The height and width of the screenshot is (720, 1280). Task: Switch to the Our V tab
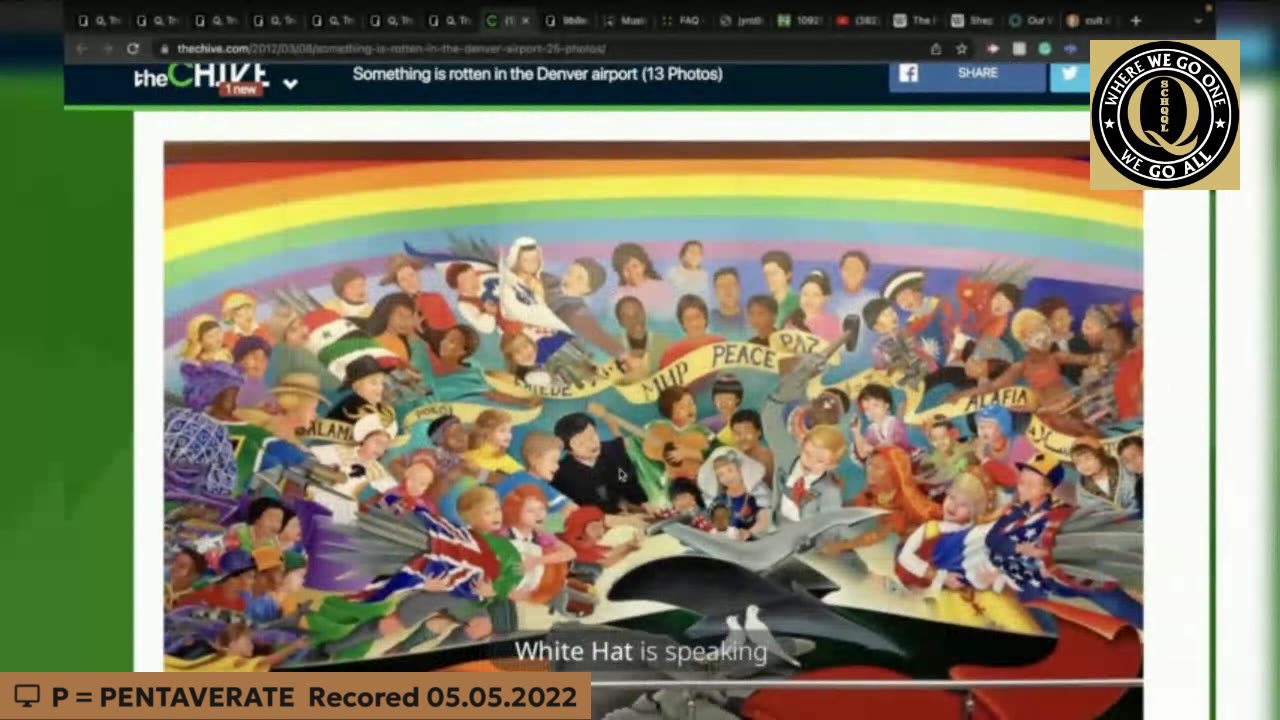click(1032, 20)
